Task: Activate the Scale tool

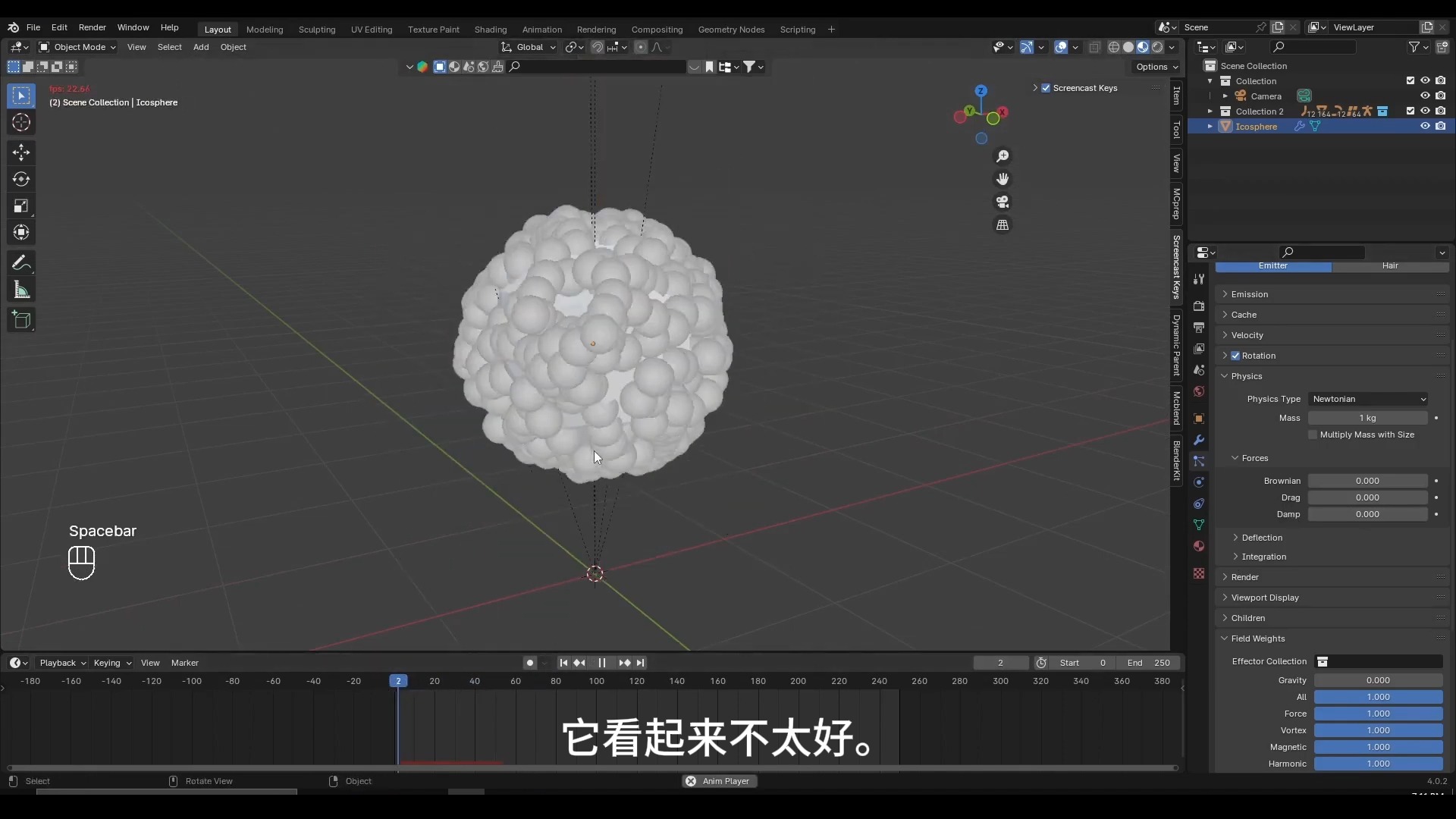Action: pyautogui.click(x=21, y=206)
